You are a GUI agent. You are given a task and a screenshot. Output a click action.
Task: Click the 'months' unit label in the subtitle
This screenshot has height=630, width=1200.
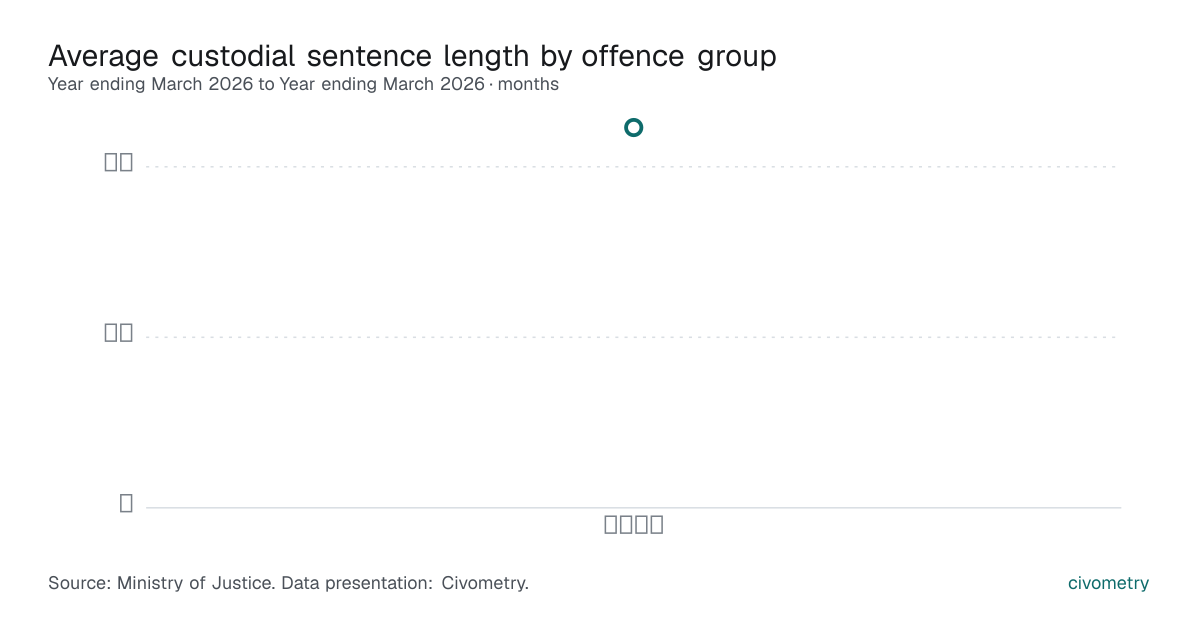[528, 84]
